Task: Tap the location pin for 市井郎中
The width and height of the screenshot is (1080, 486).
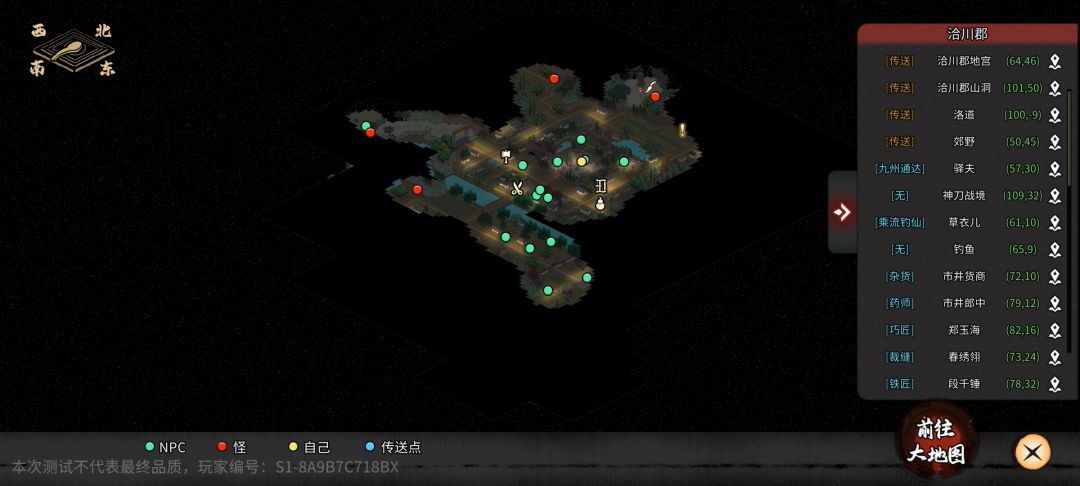Action: [x=1055, y=304]
